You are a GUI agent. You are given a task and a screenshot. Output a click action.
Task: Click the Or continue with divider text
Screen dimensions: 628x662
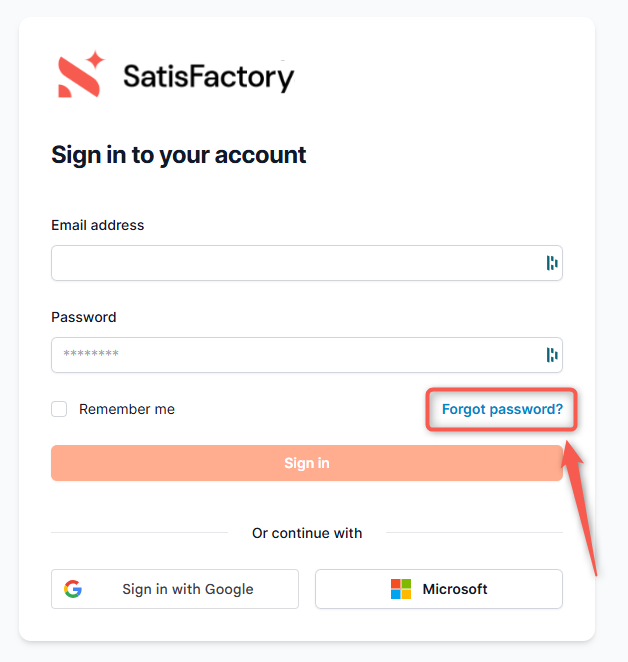click(307, 533)
